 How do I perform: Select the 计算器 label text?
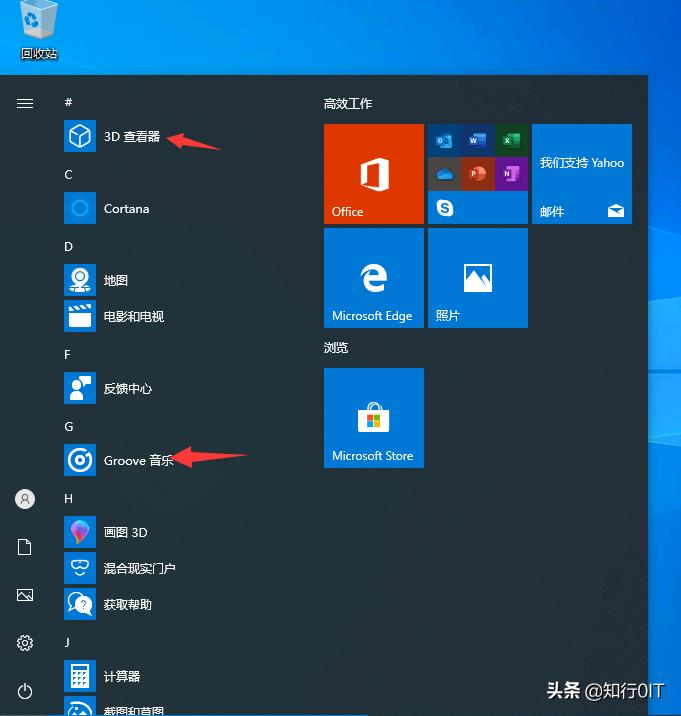coord(122,676)
